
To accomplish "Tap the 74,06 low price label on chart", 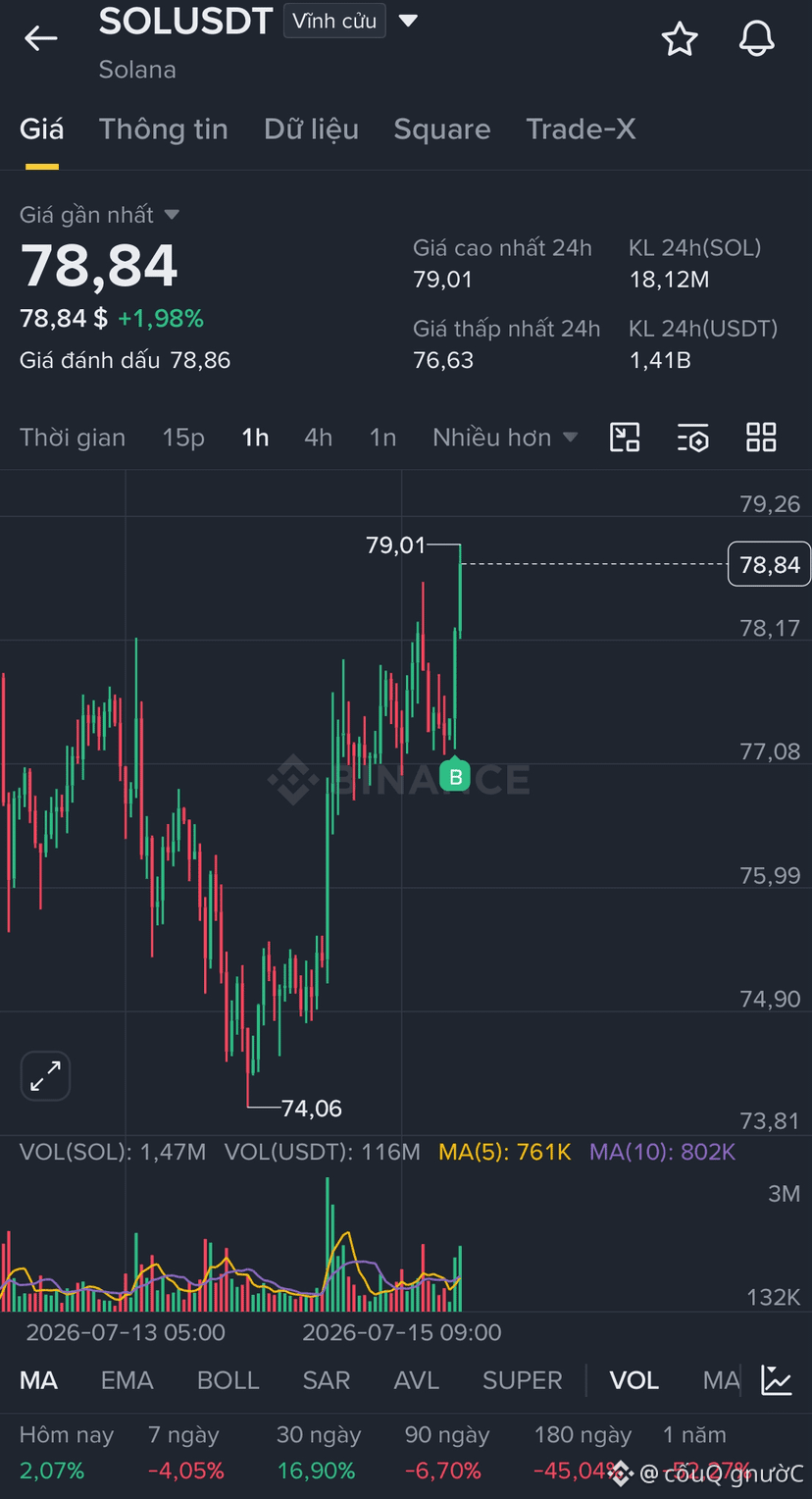I will click(x=312, y=1109).
